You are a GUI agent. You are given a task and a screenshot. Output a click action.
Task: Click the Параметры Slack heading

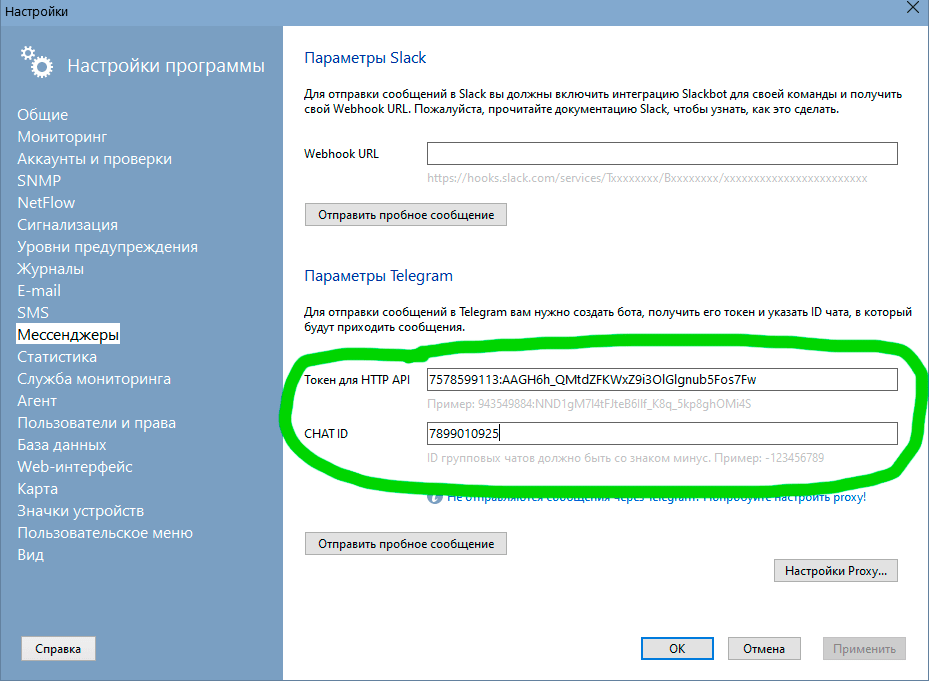tap(365, 57)
